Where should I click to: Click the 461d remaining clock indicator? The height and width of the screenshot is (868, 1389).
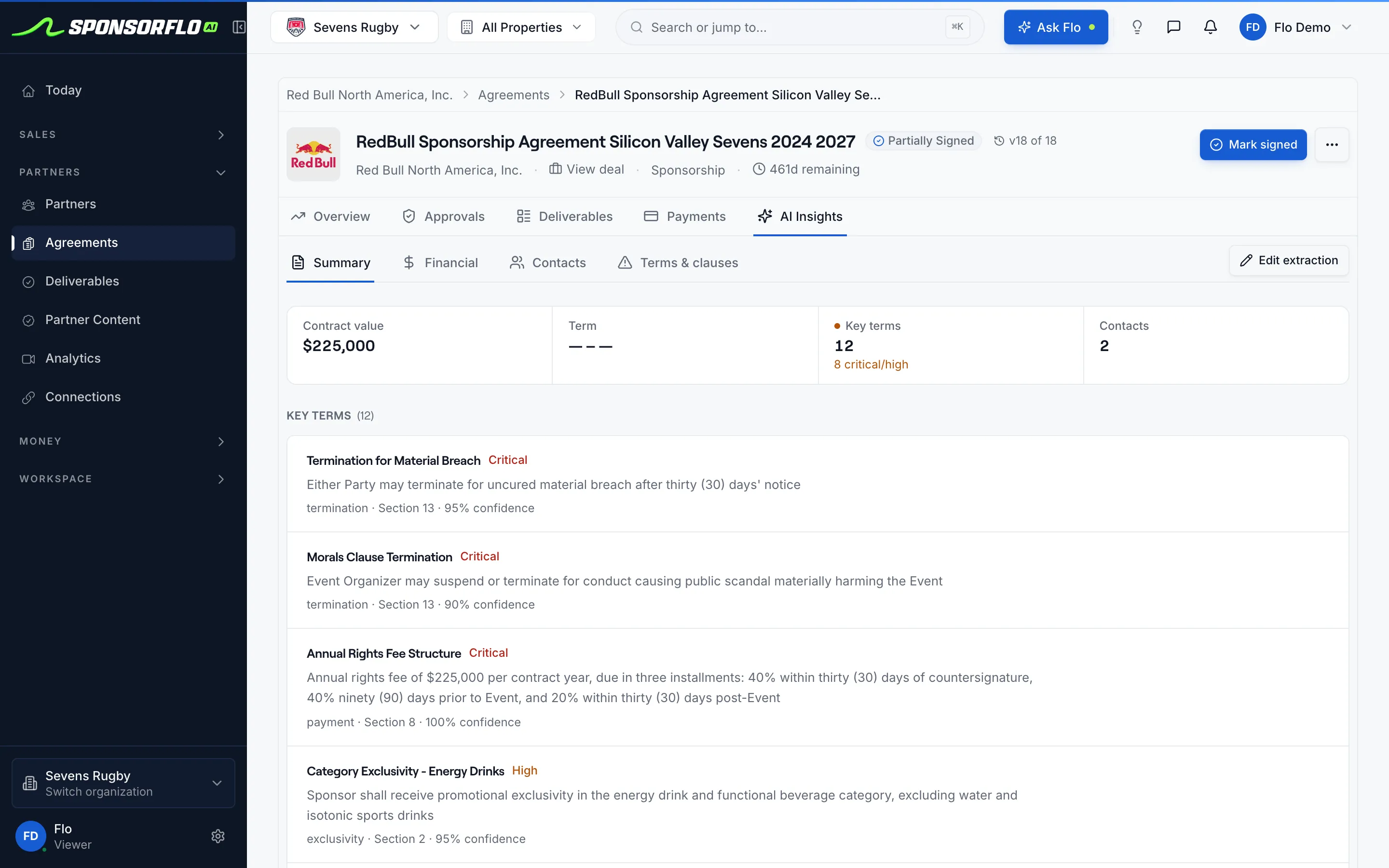(806, 169)
